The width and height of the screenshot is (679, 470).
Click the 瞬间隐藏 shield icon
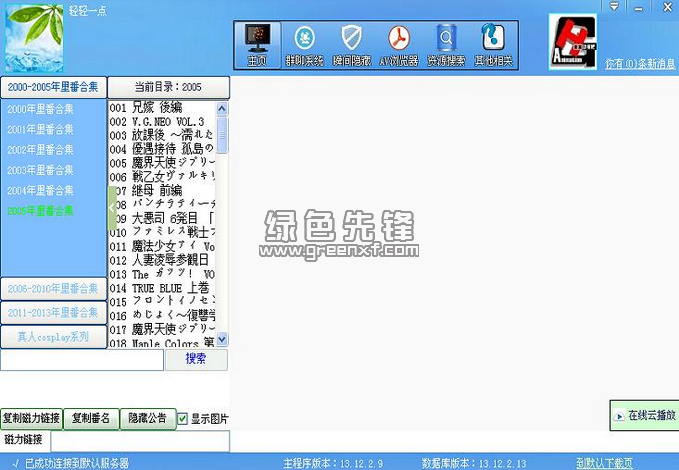351,45
